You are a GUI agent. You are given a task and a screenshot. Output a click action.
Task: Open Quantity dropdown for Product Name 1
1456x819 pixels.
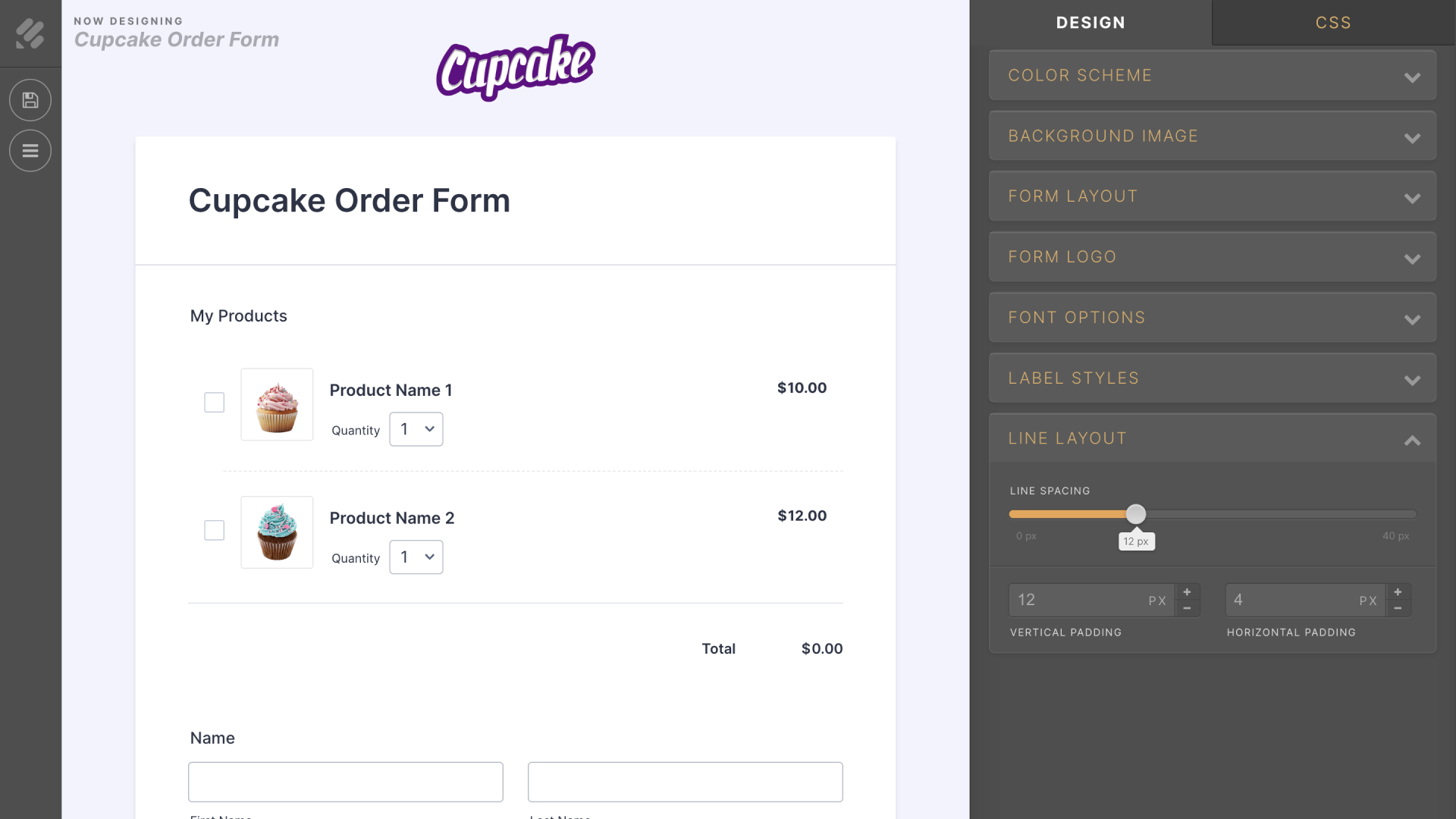click(x=416, y=429)
